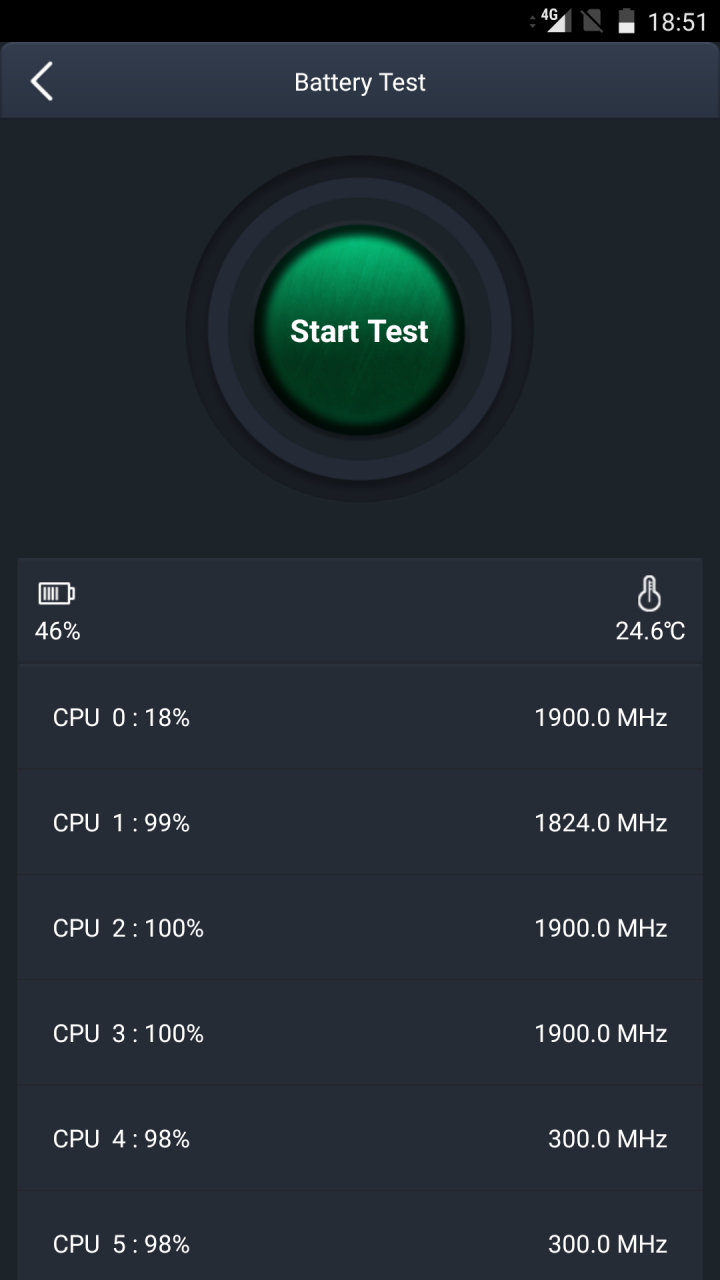
Task: Tap the no-SIM status bar icon
Action: point(592,21)
